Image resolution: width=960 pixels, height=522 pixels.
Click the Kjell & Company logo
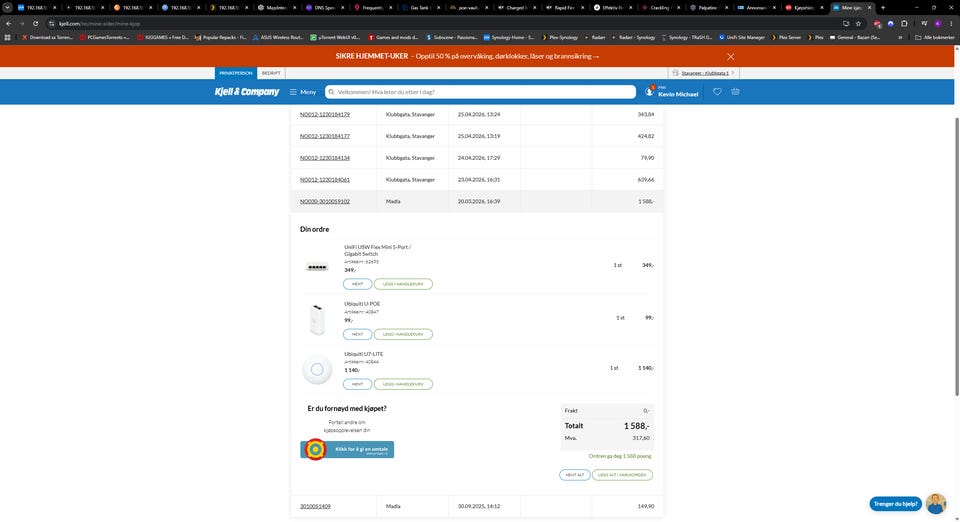tap(247, 92)
